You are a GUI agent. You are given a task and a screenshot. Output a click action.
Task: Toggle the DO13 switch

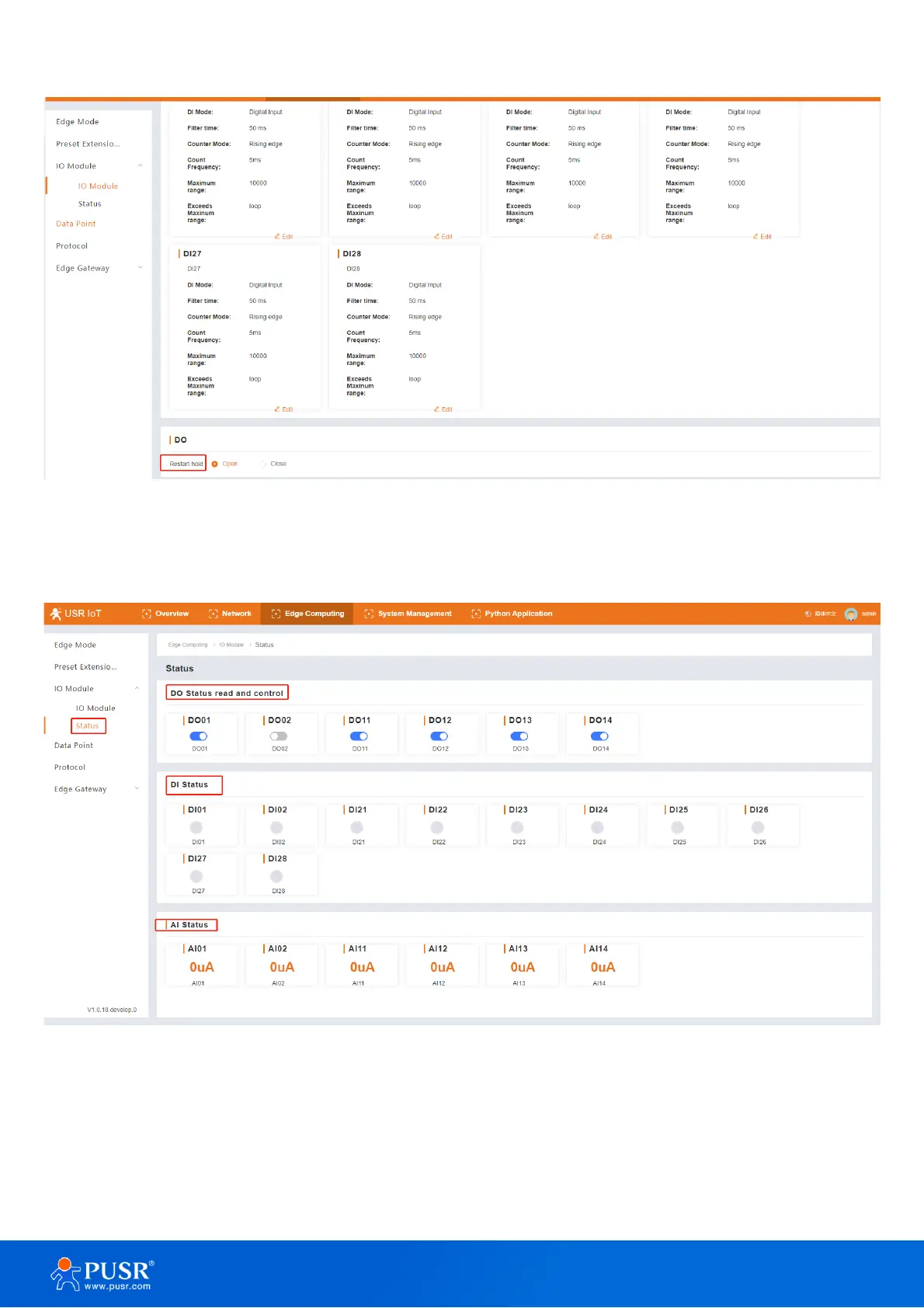pyautogui.click(x=519, y=736)
